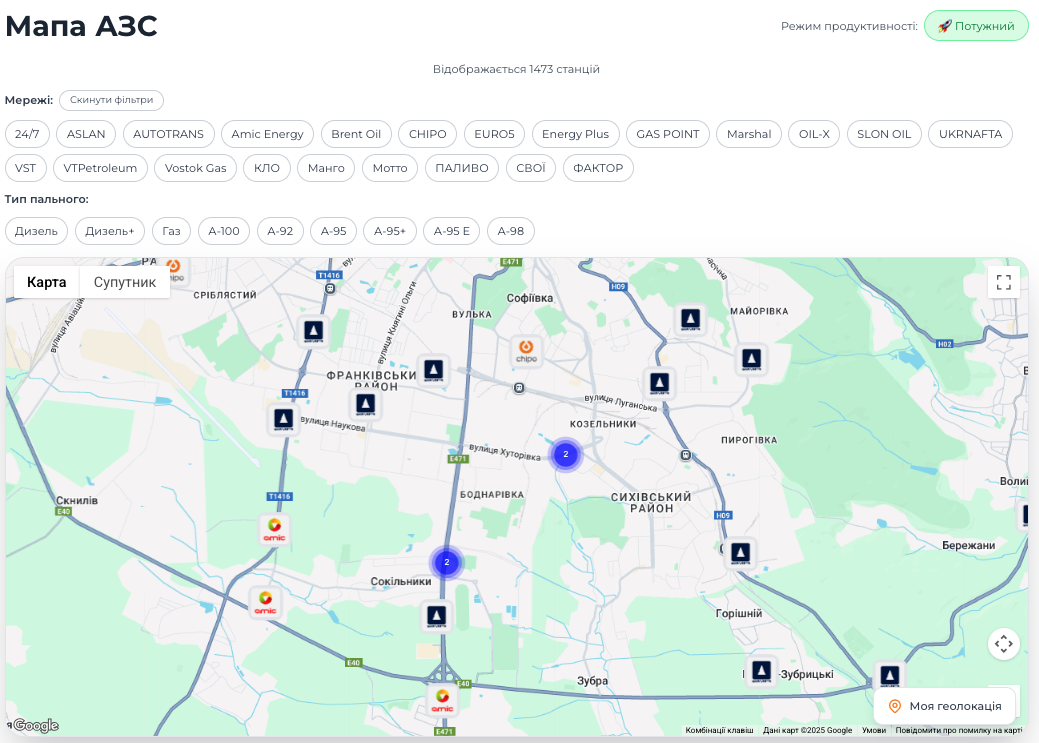The height and width of the screenshot is (743, 1039).
Task: Select the Карта view tab
Action: click(x=46, y=282)
